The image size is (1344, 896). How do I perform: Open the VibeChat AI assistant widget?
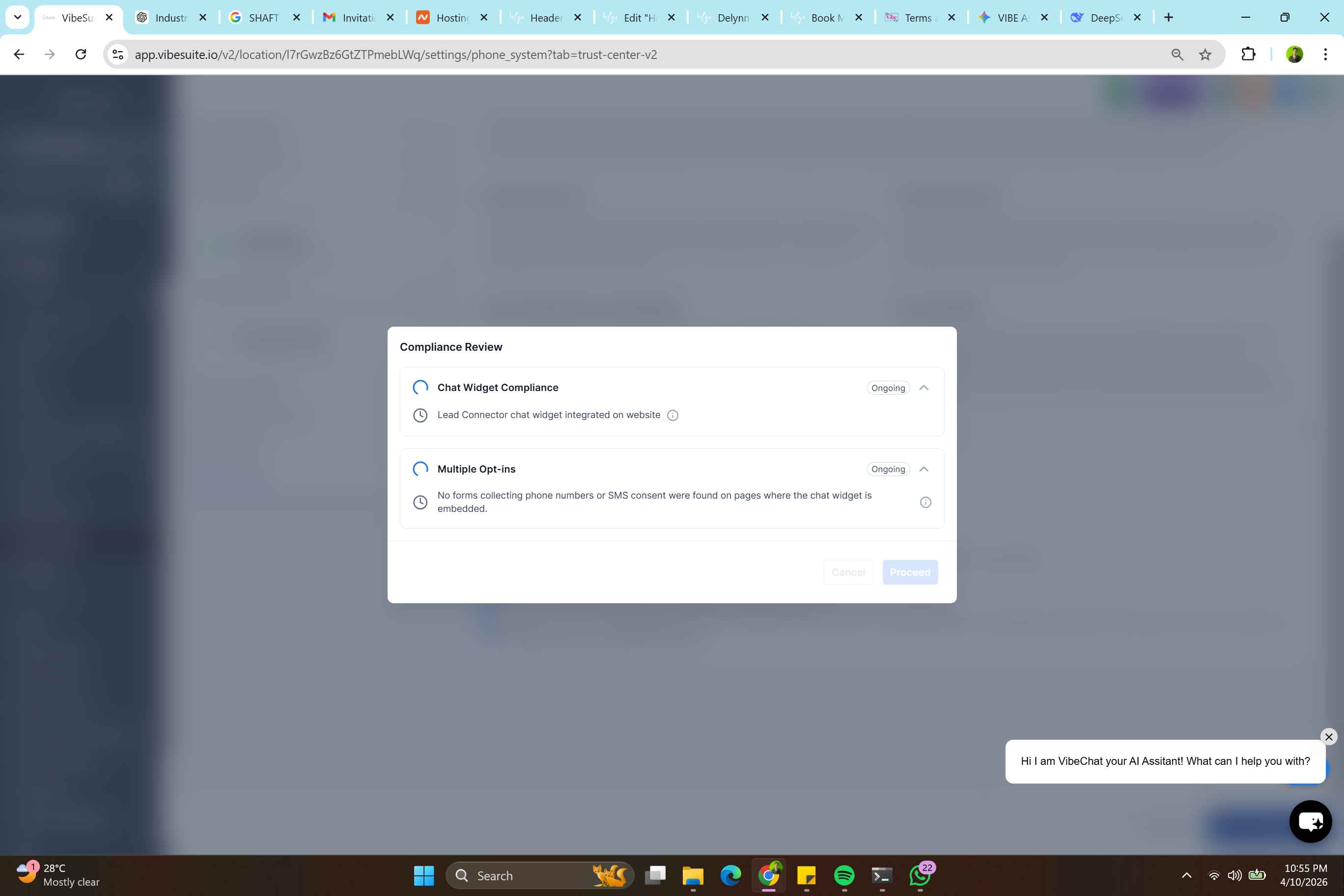(x=1310, y=821)
